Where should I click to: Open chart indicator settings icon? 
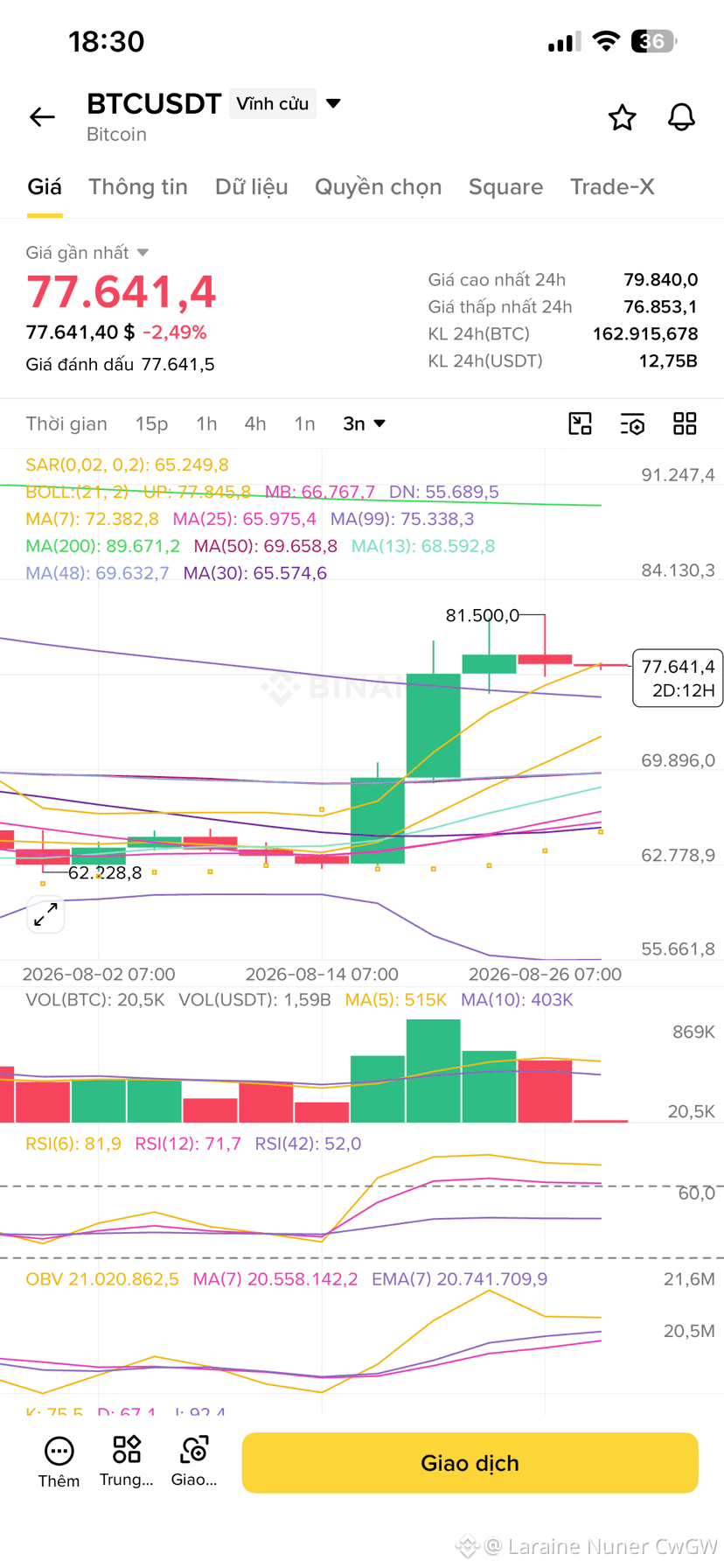[x=632, y=423]
